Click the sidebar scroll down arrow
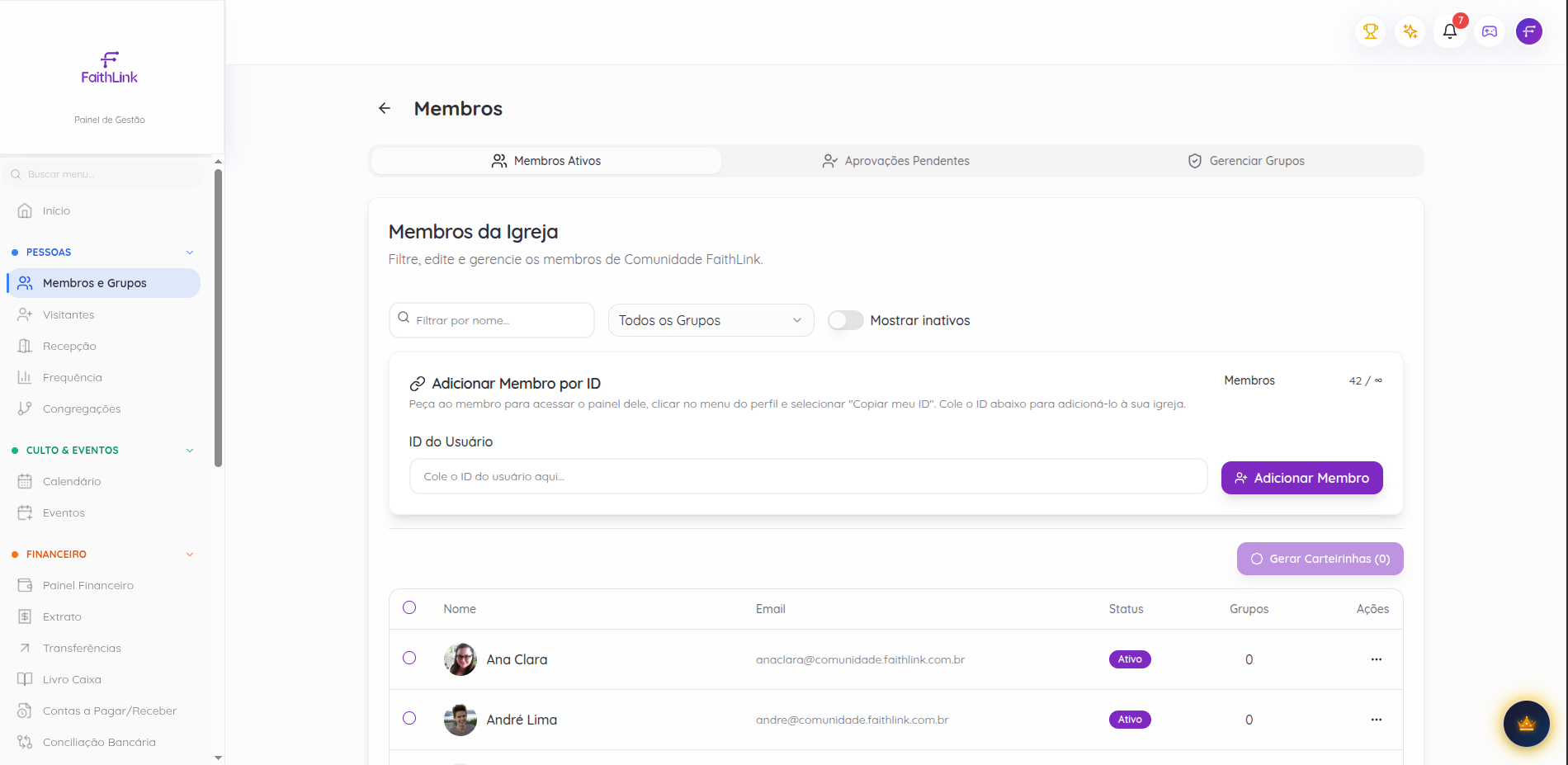Viewport: 1568px width, 765px height. click(x=218, y=758)
